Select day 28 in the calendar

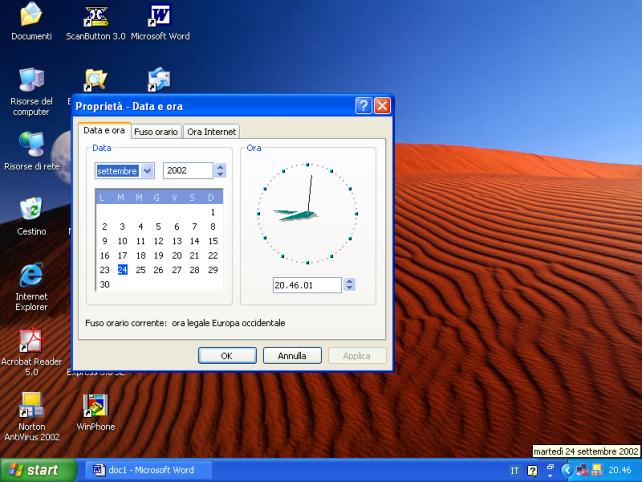point(194,270)
